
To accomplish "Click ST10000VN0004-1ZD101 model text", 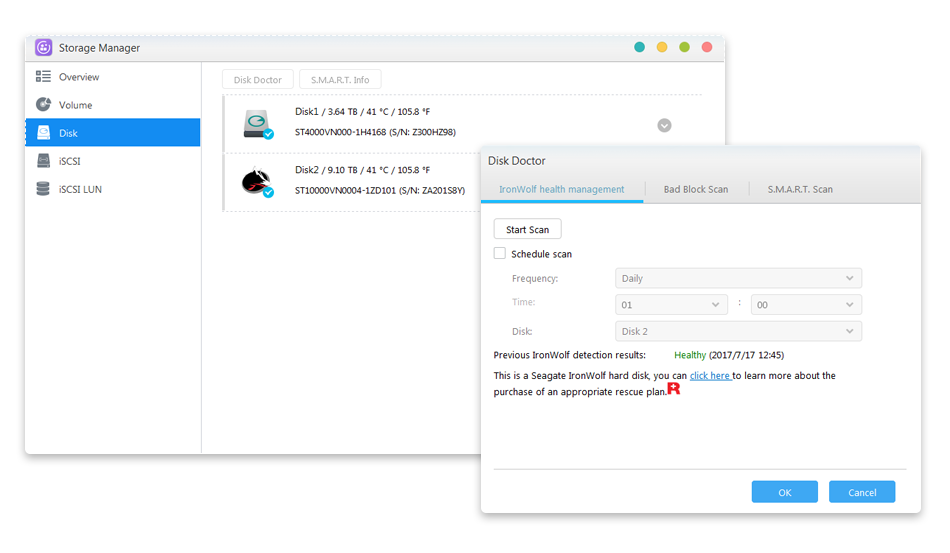I will 380,190.
